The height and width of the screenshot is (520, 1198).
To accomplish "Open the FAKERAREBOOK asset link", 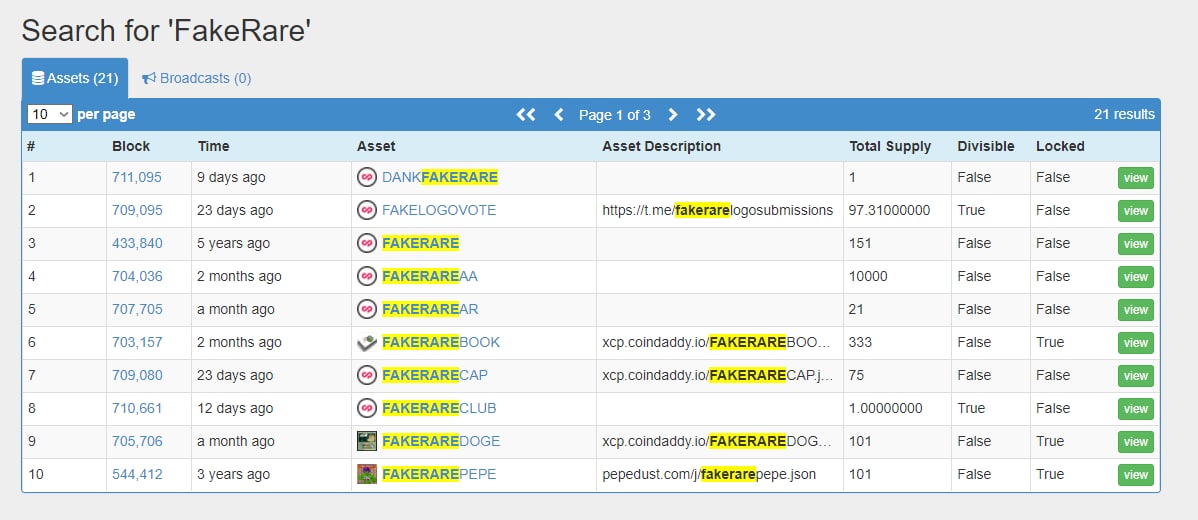I will coord(441,342).
